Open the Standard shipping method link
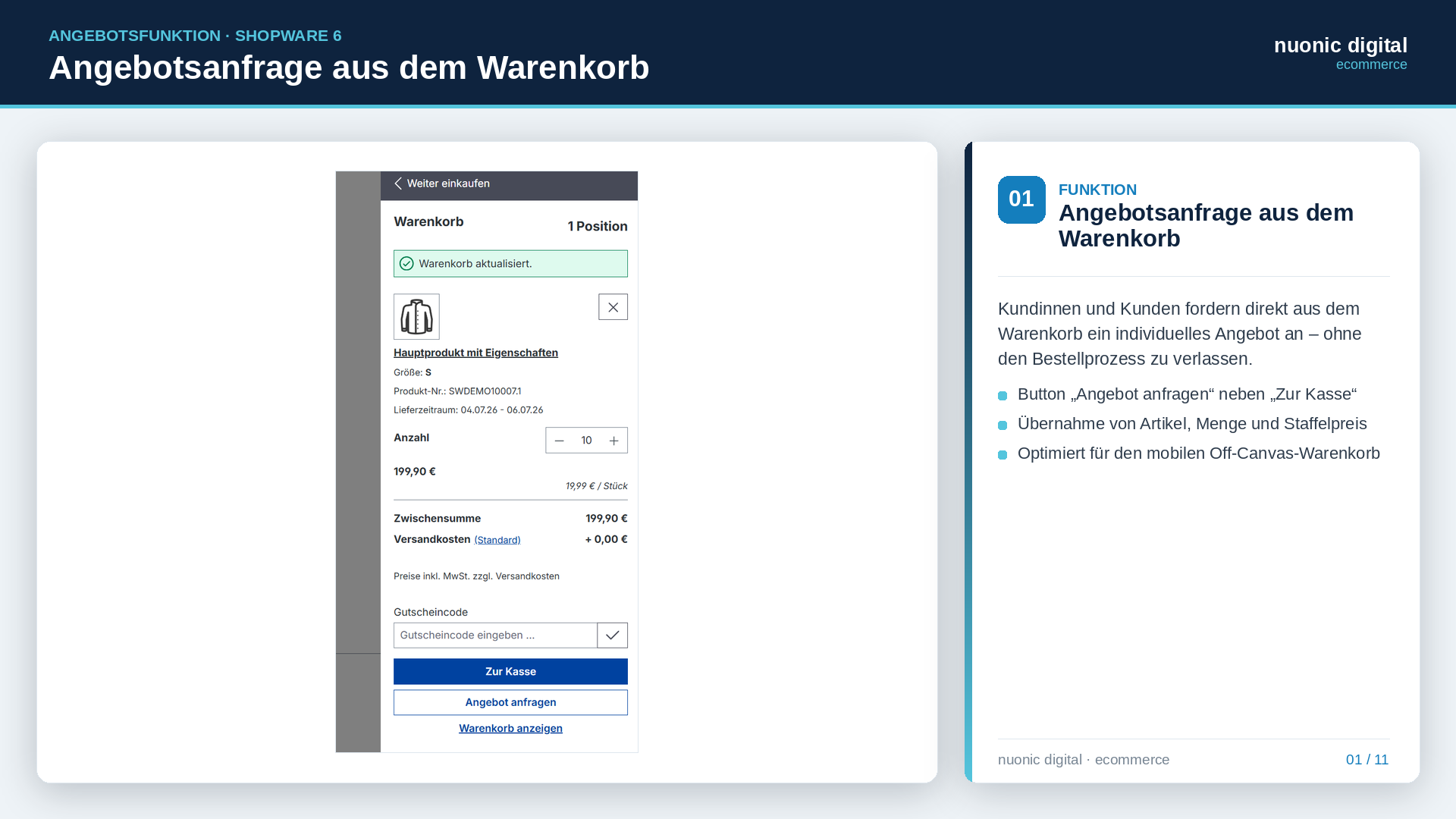The height and width of the screenshot is (819, 1456). tap(497, 540)
